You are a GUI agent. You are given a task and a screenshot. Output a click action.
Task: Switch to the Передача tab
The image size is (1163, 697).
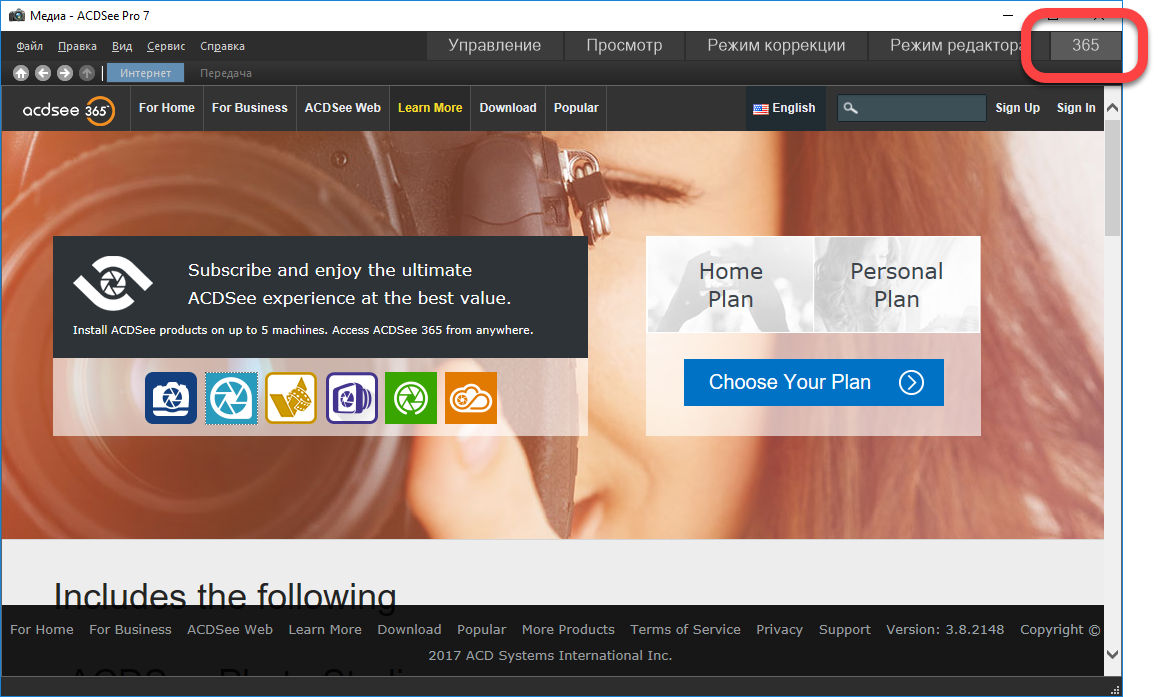point(226,73)
